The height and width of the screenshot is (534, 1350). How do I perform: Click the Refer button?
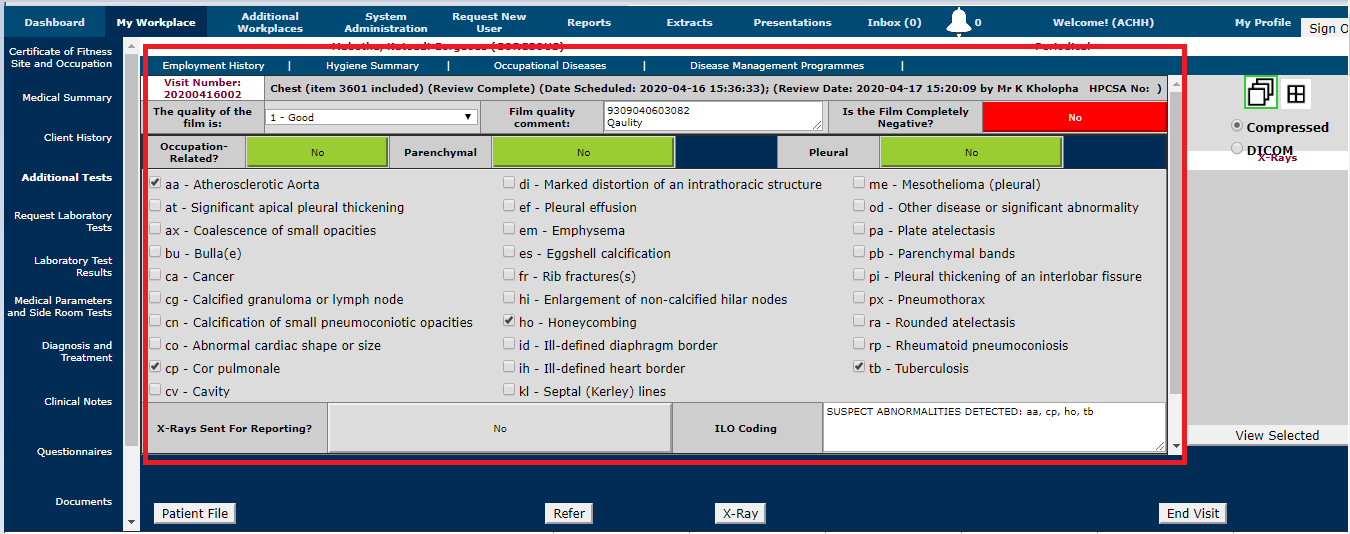click(569, 513)
